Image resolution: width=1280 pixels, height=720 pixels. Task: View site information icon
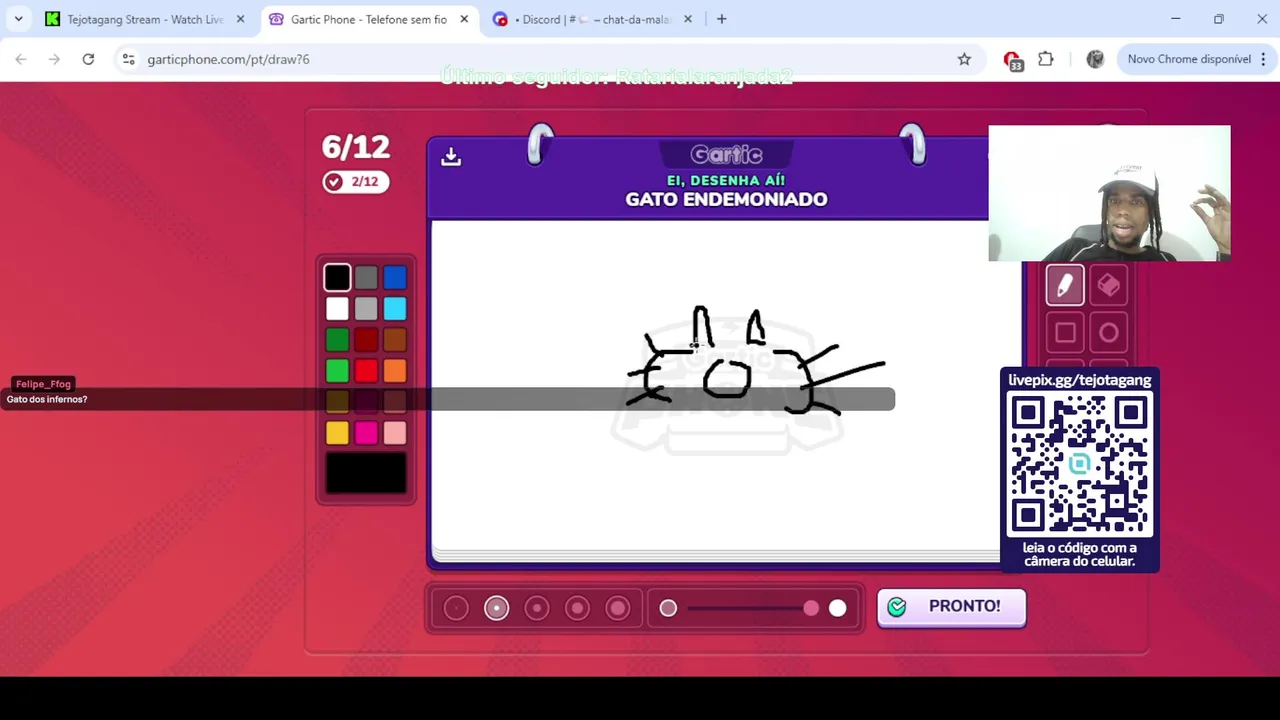(128, 59)
